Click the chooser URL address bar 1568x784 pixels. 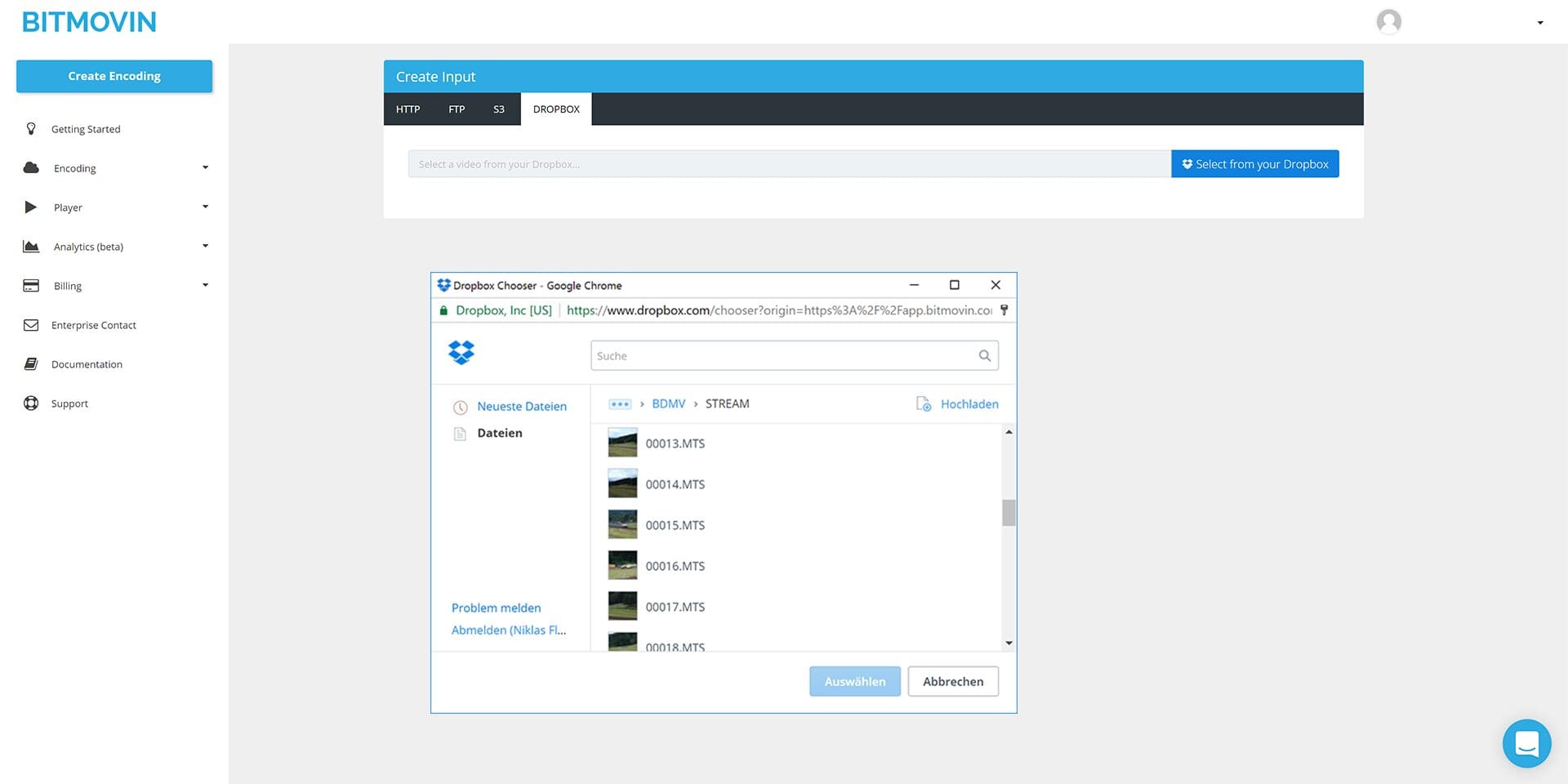click(x=779, y=310)
